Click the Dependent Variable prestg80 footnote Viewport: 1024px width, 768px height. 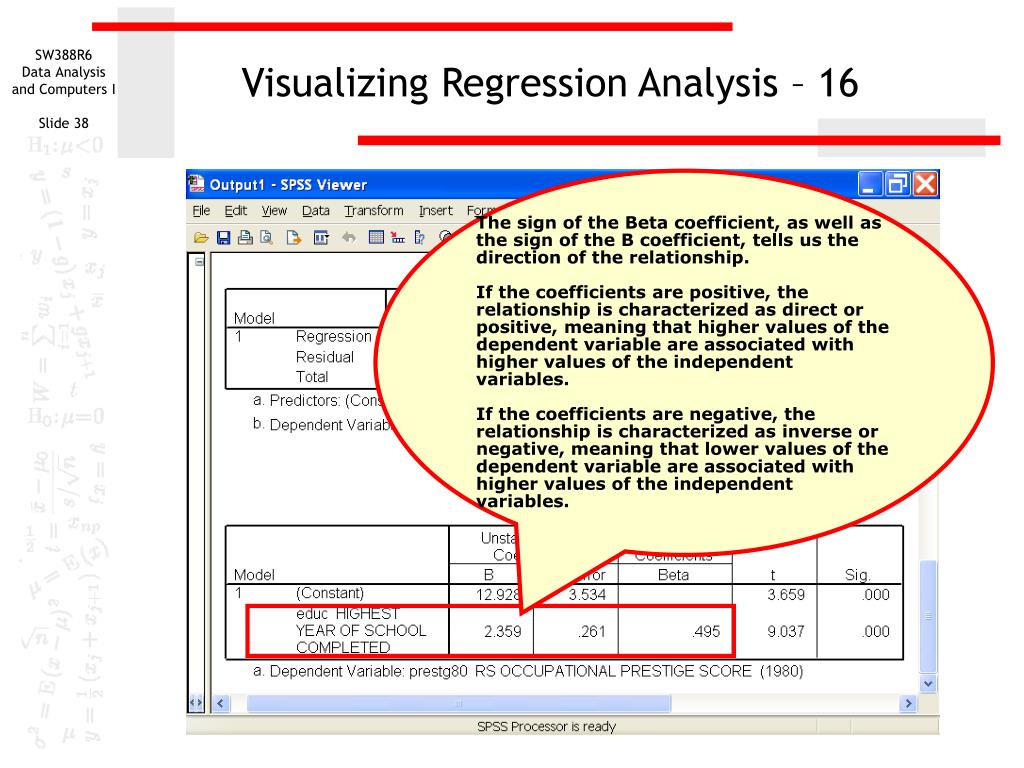click(x=528, y=671)
